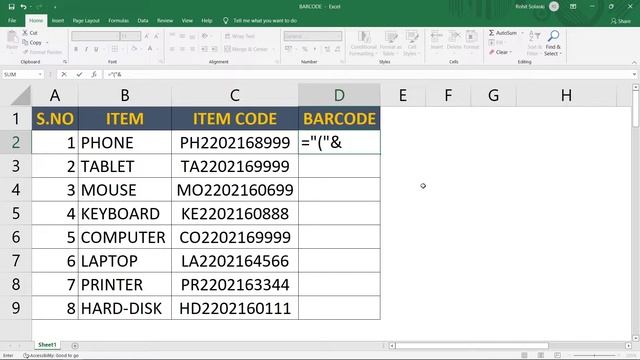The height and width of the screenshot is (360, 640).
Task: Toggle Underline formatting
Action: click(x=96, y=49)
